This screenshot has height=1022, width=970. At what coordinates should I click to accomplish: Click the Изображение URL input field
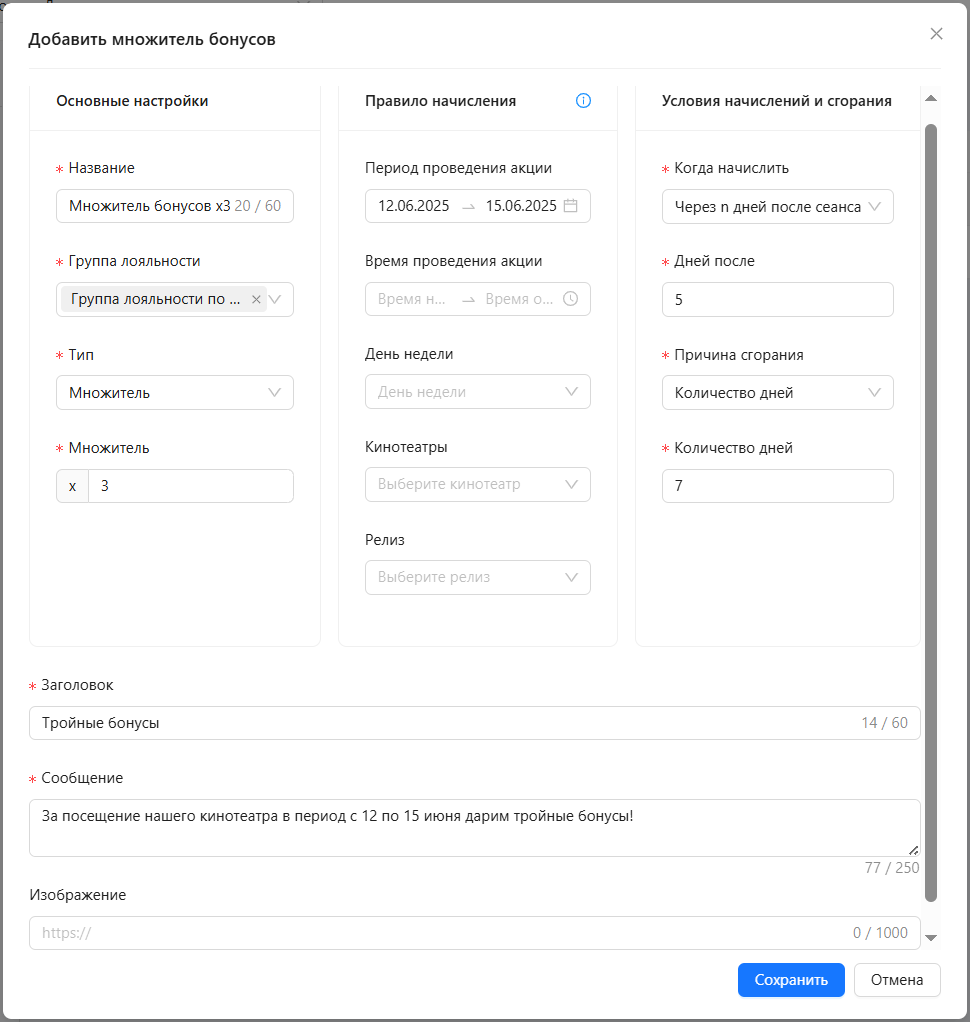point(475,933)
